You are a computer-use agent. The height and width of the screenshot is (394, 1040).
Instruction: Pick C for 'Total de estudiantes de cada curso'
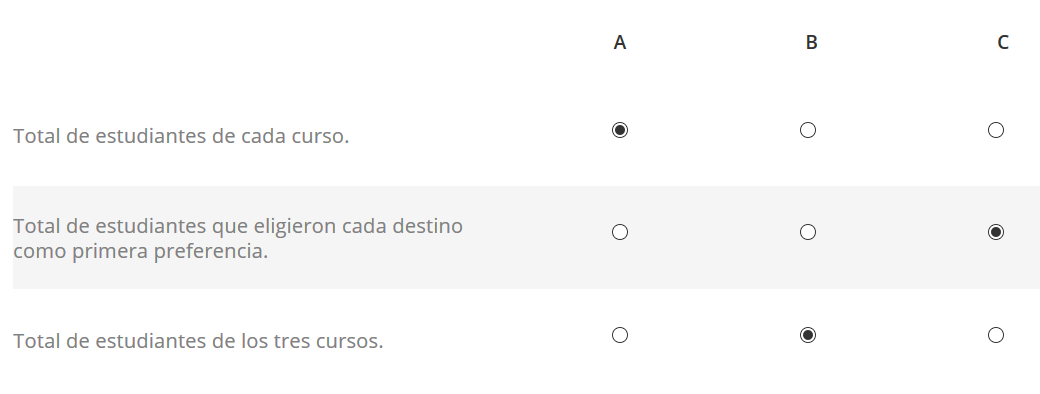996,130
